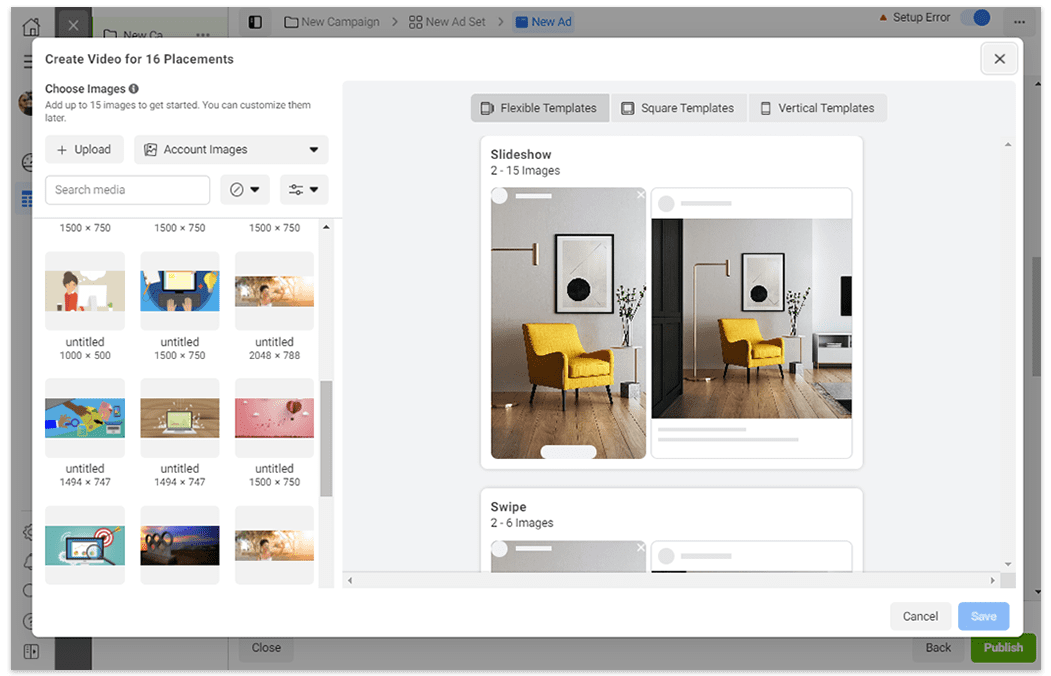This screenshot has height=676, width=1051.
Task: Switch to the Vertical Templates tab
Action: pyautogui.click(x=817, y=108)
